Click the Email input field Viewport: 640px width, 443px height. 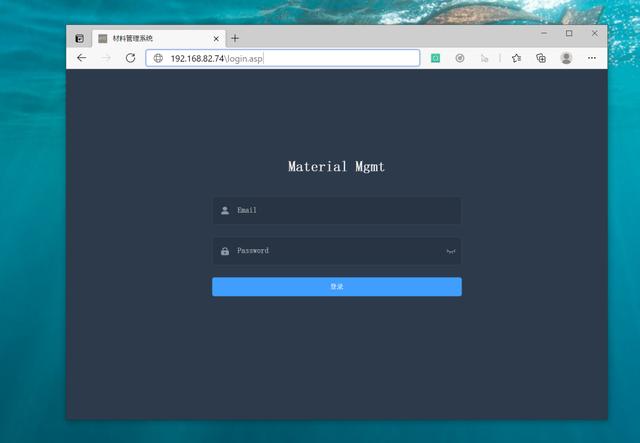pos(337,210)
